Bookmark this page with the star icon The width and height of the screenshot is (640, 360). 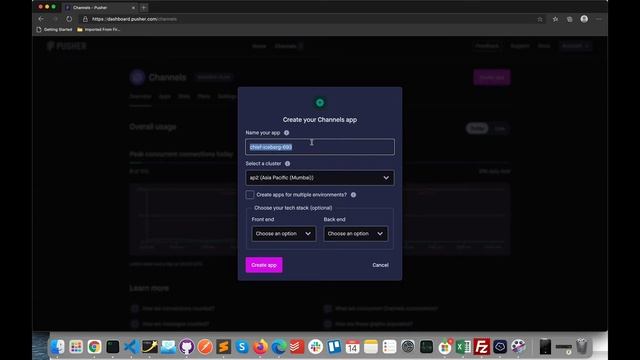[540, 19]
